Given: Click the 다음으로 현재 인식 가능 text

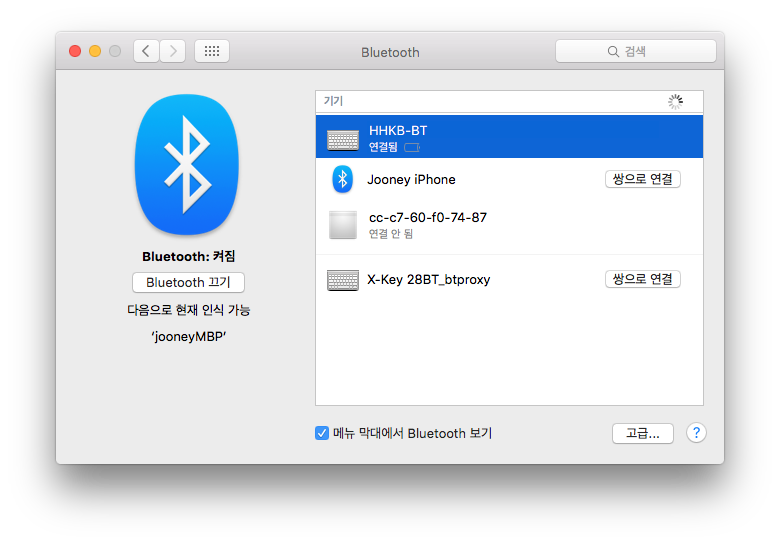Looking at the screenshot, I should pyautogui.click(x=189, y=310).
